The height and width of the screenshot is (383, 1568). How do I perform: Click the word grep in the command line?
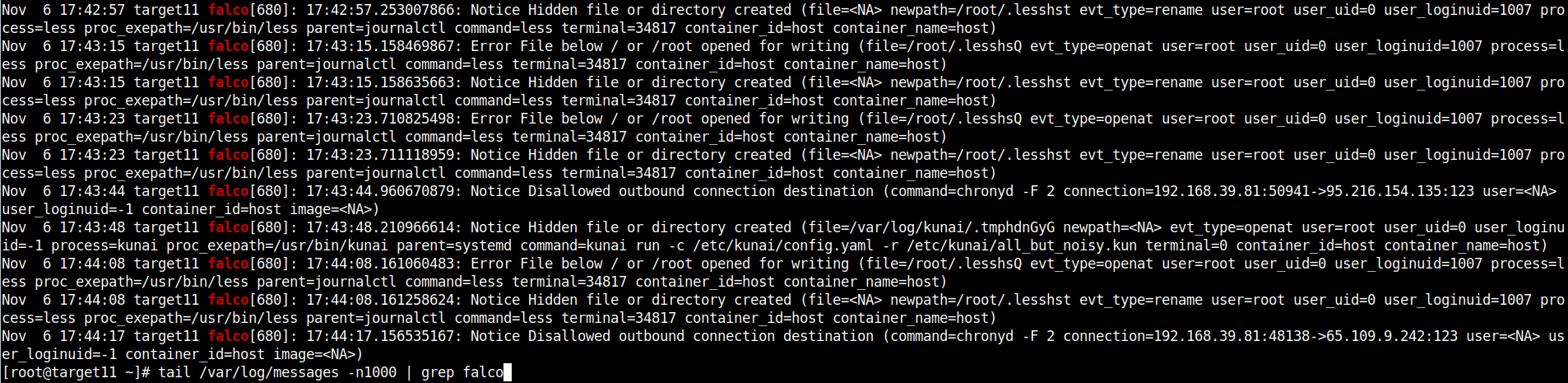(x=438, y=372)
